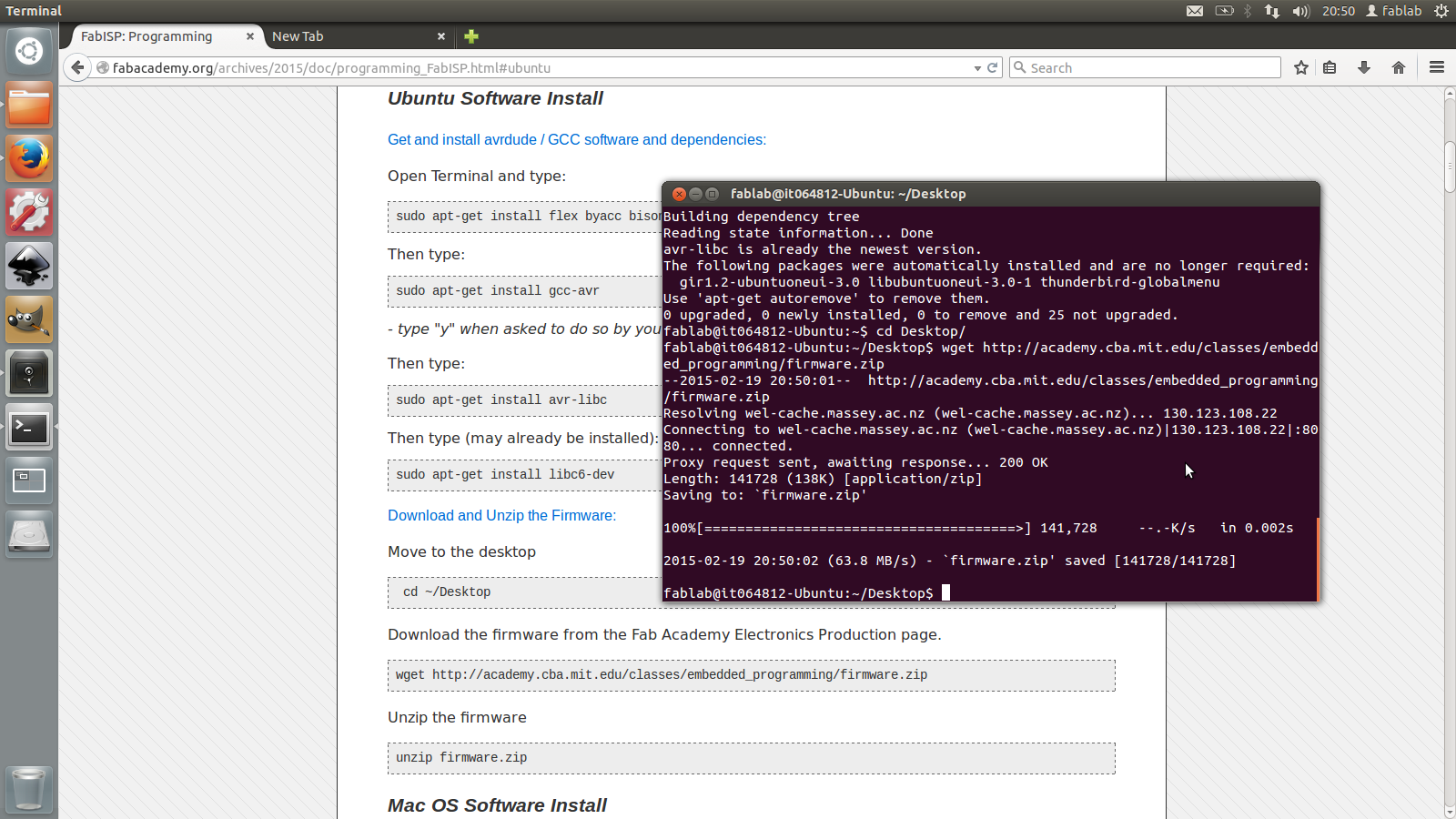Open the battery indicator in top panel
The image size is (1456, 819).
1225,11
